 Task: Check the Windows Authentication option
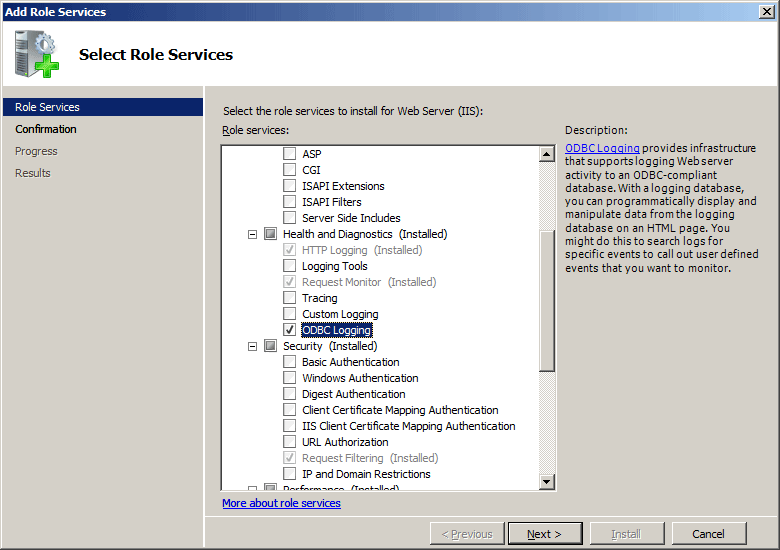coord(290,377)
